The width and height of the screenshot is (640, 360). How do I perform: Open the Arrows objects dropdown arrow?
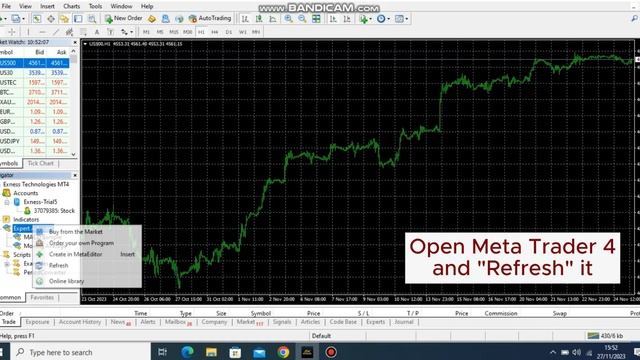click(131, 32)
